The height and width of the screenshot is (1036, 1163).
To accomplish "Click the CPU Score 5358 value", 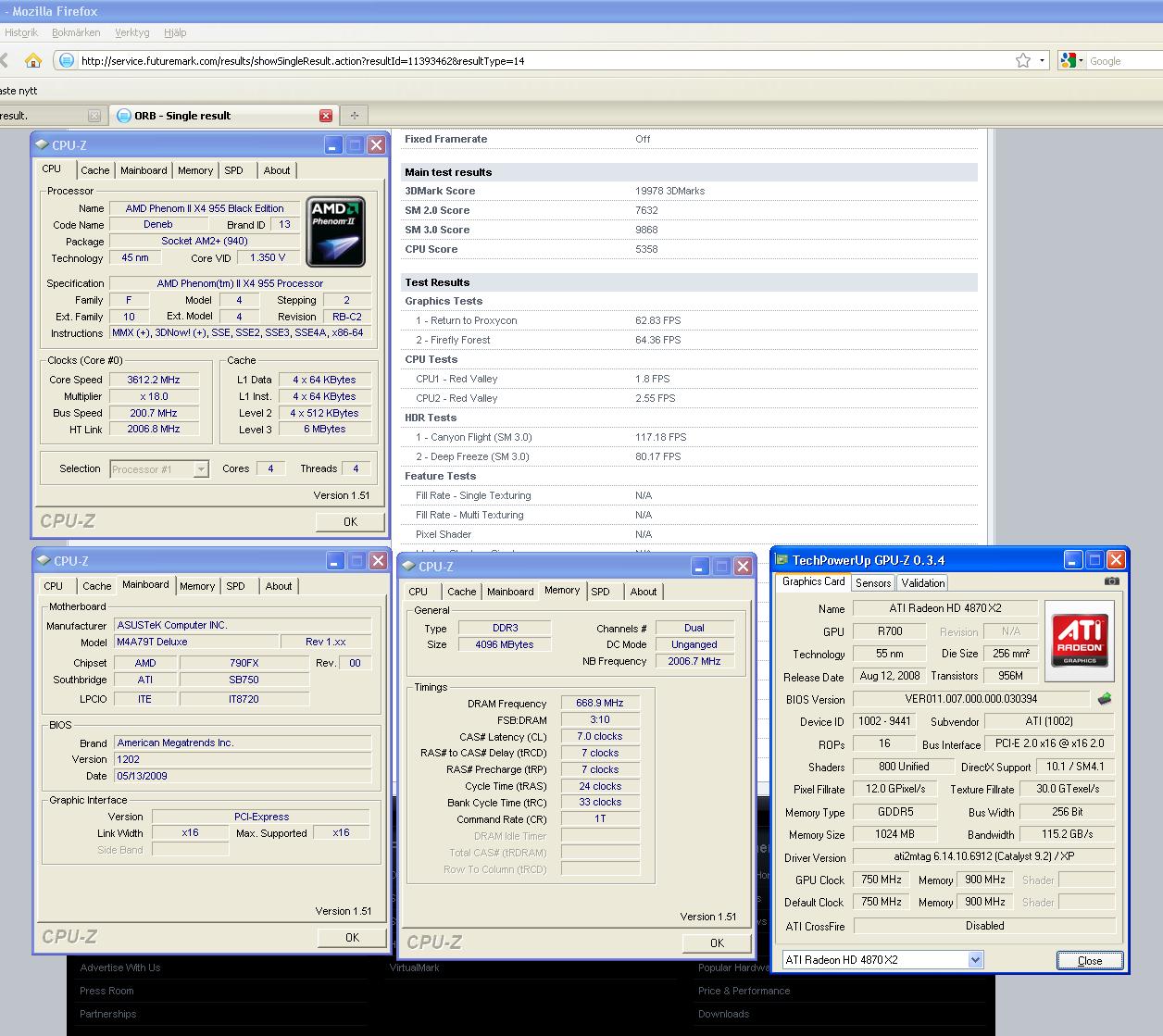I will point(646,249).
